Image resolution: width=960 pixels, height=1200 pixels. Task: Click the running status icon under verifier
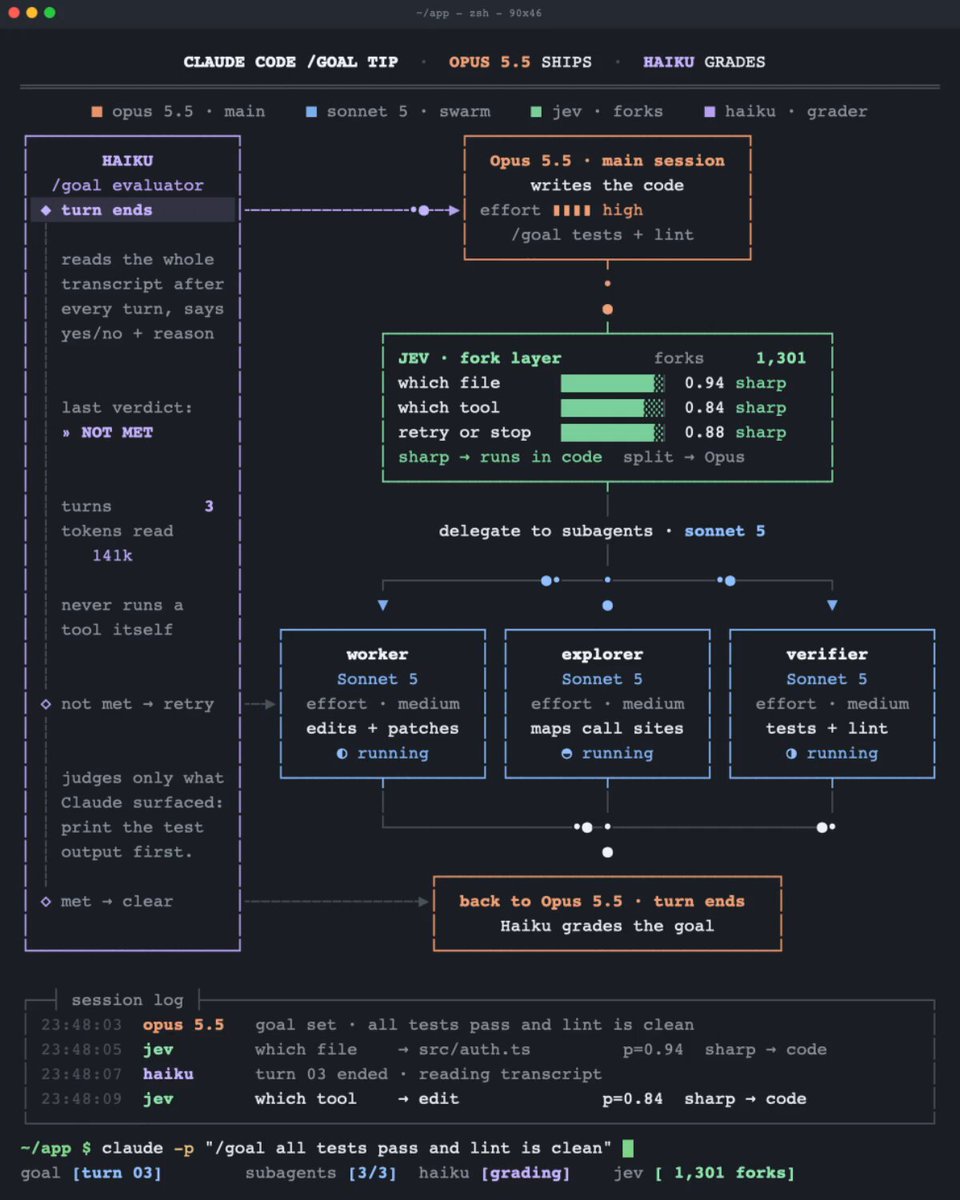[792, 753]
